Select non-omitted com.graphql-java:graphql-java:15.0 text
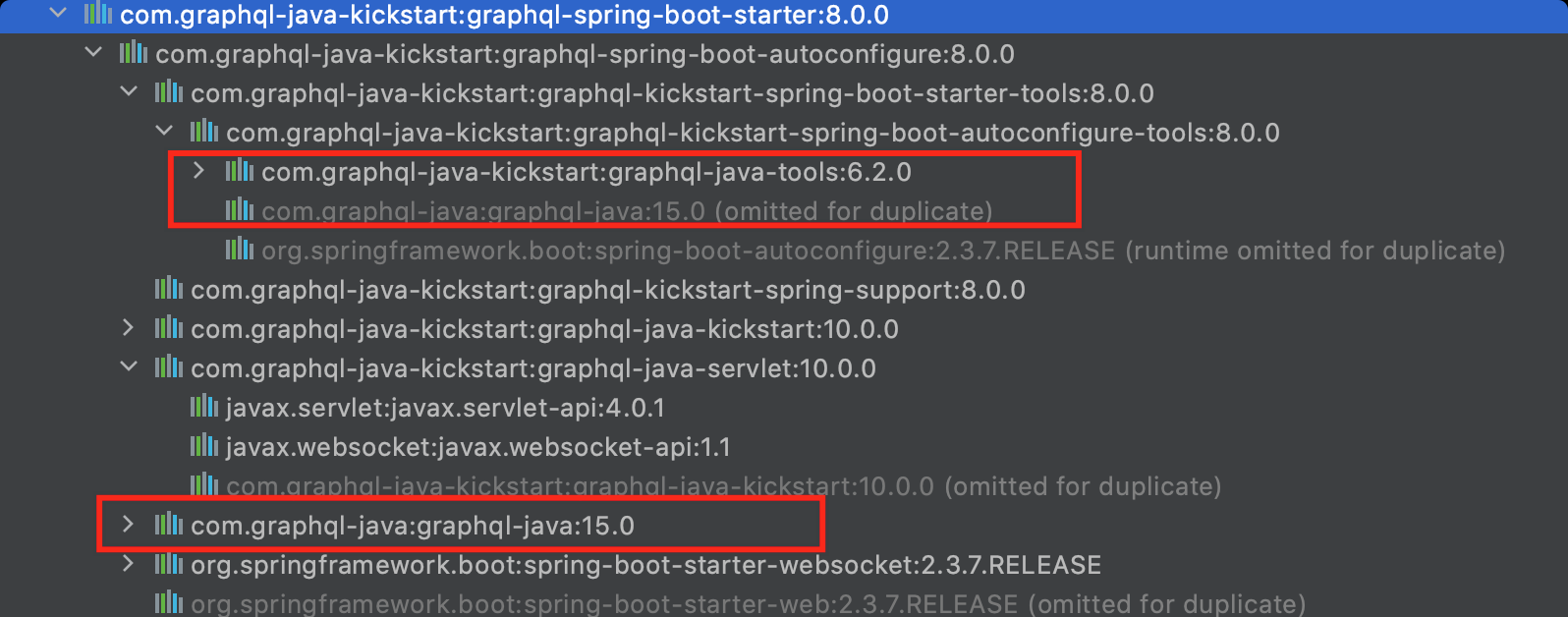Viewport: 1568px width, 617px height. [x=413, y=526]
